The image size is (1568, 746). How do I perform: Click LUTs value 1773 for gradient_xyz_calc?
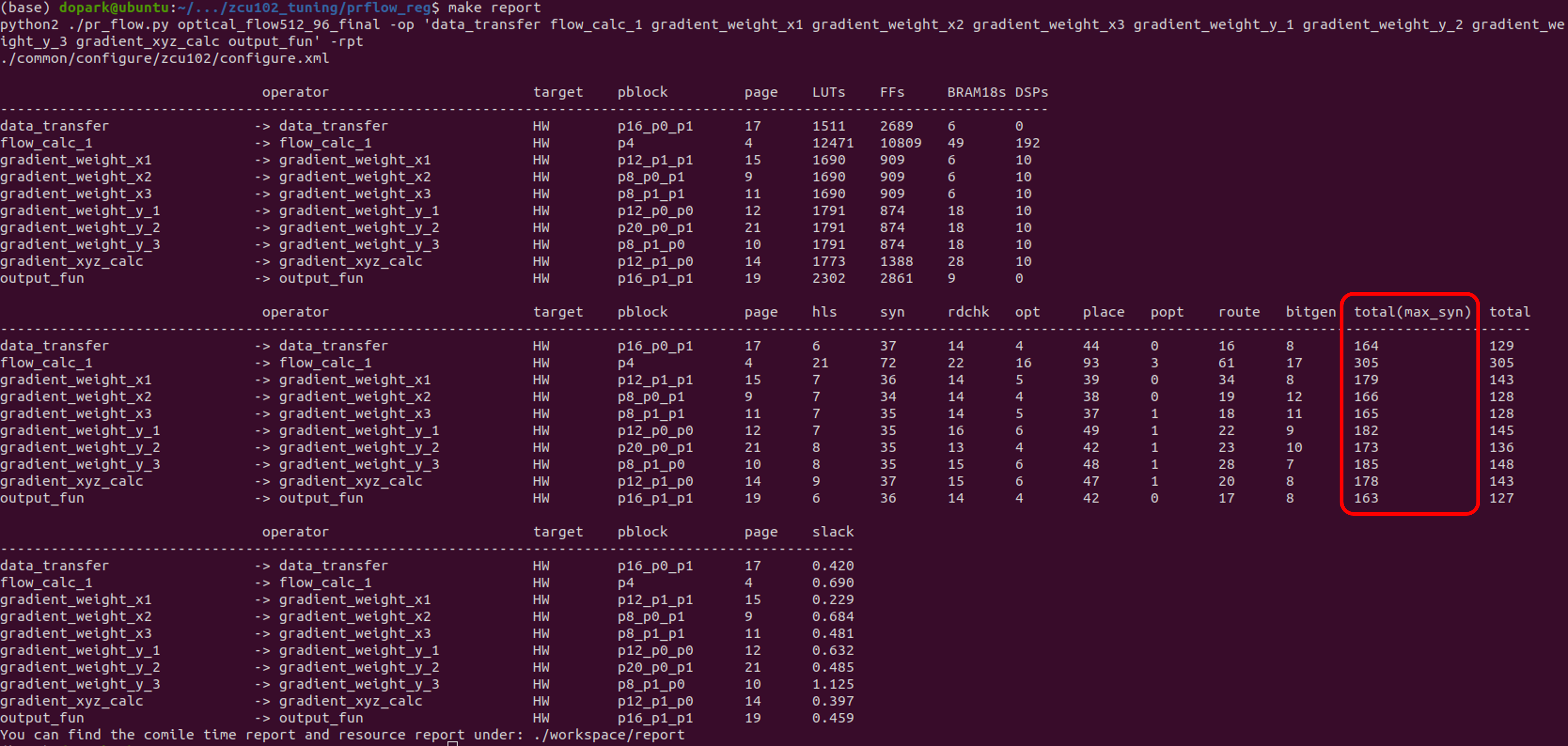click(828, 261)
